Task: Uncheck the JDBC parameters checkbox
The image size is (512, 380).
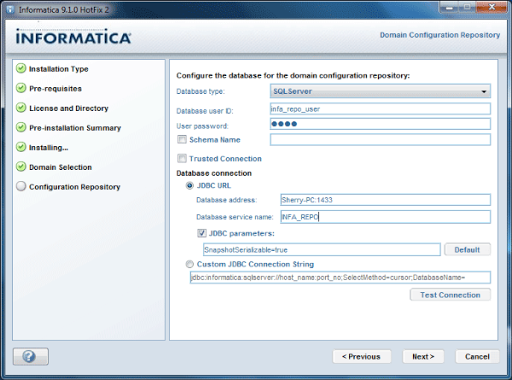Action: (x=201, y=233)
